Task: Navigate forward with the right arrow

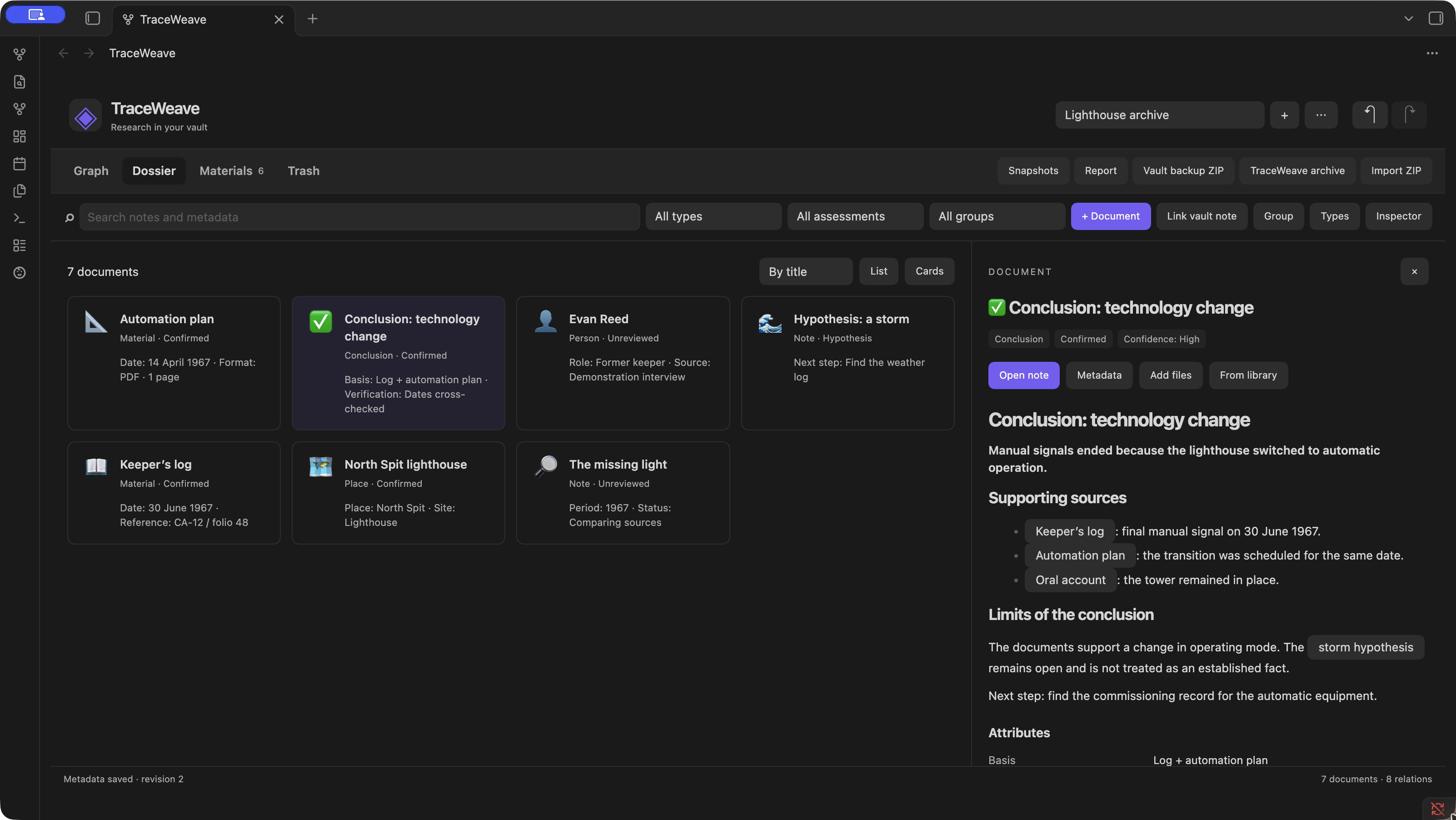Action: pos(89,53)
